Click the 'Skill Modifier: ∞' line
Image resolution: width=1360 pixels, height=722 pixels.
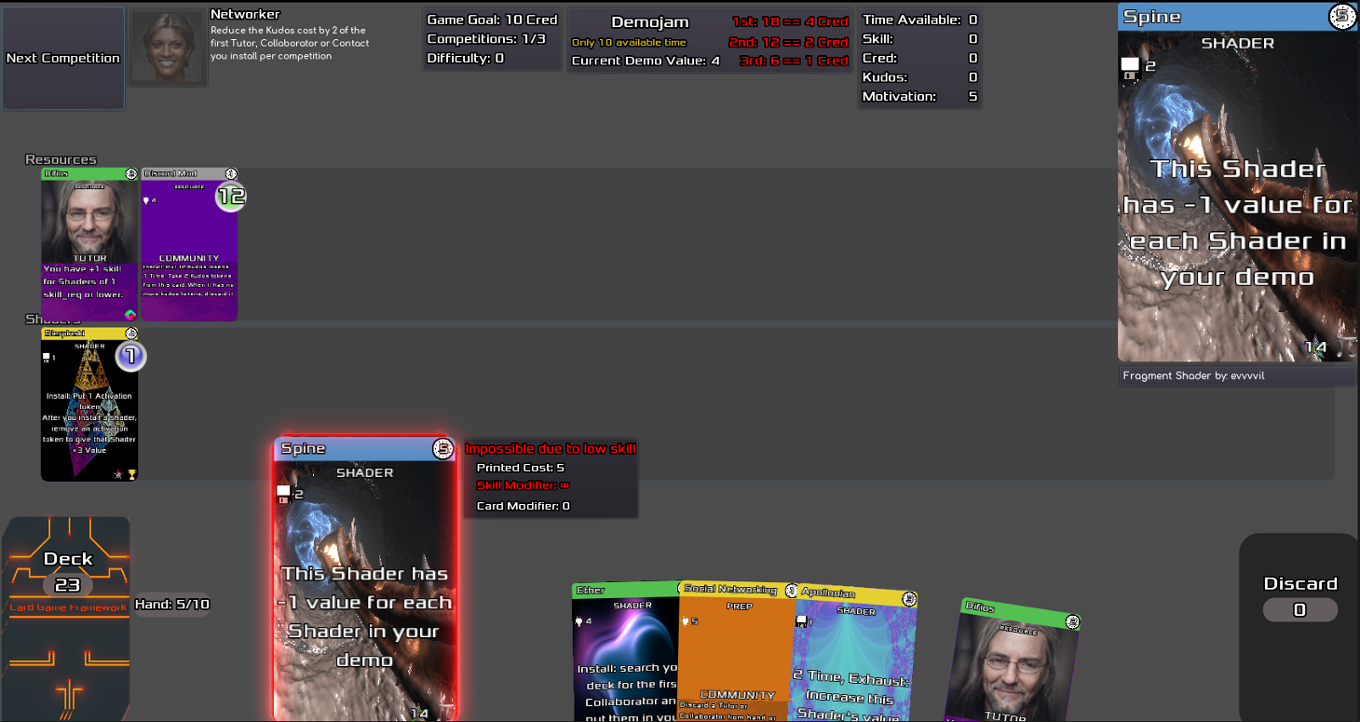pyautogui.click(x=523, y=485)
